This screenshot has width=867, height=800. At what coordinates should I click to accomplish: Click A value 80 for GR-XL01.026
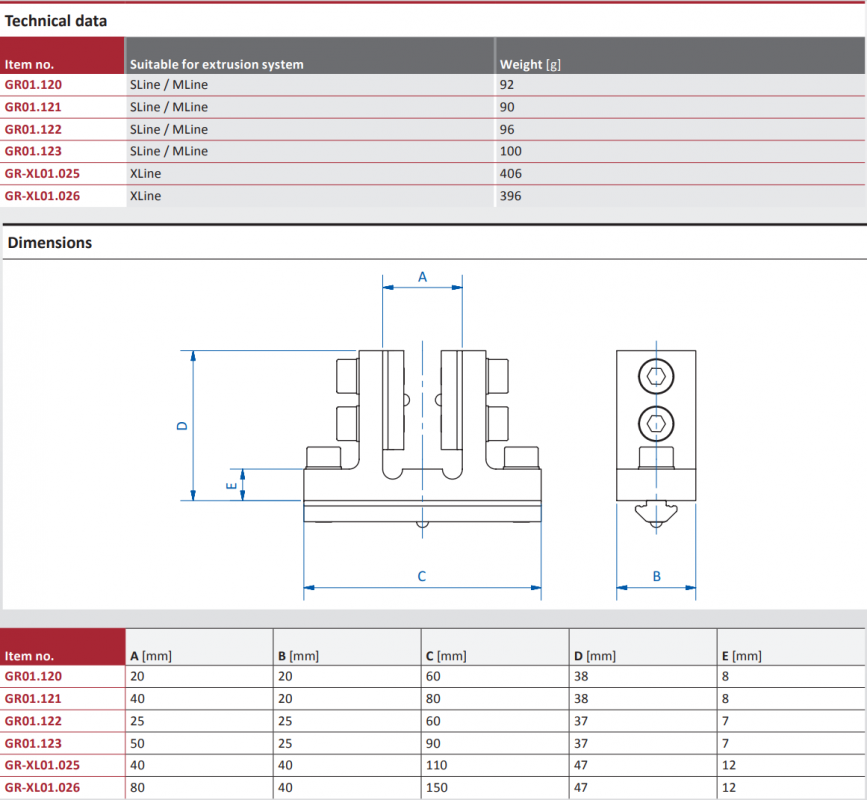pyautogui.click(x=137, y=787)
